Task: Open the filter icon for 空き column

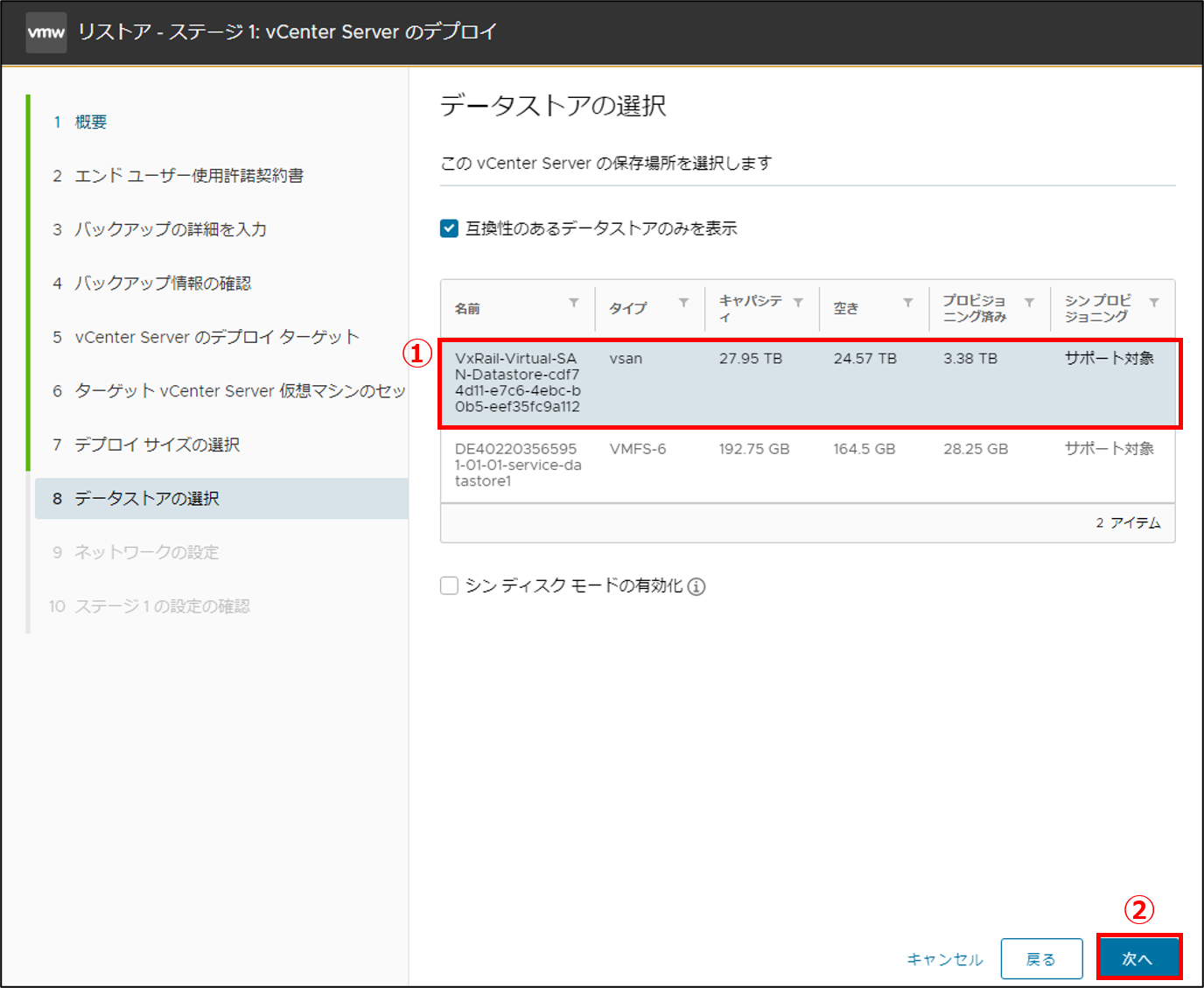Action: point(908,303)
